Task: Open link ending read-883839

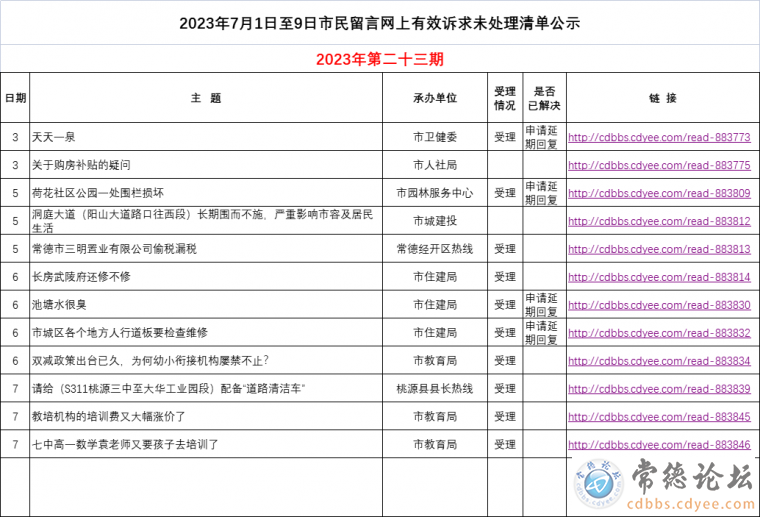Action: coord(659,389)
